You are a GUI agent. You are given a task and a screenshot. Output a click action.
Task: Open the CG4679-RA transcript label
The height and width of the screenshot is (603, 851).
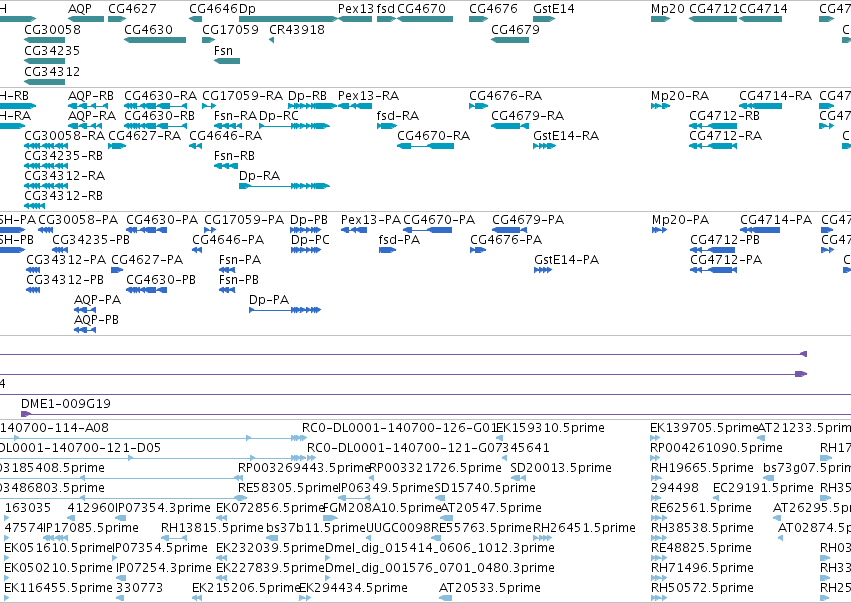click(x=528, y=116)
